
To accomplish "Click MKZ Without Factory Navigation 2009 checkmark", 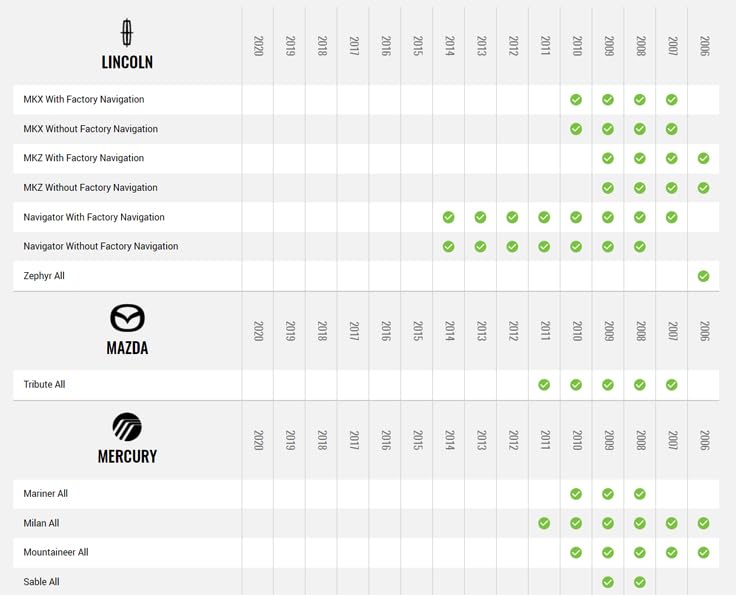I will coord(608,188).
